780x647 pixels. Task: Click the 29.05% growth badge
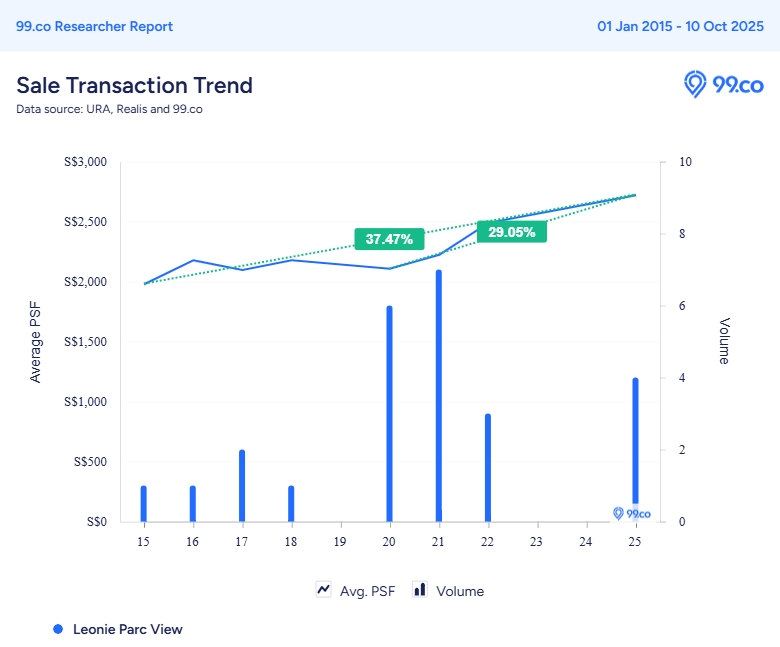coord(512,232)
